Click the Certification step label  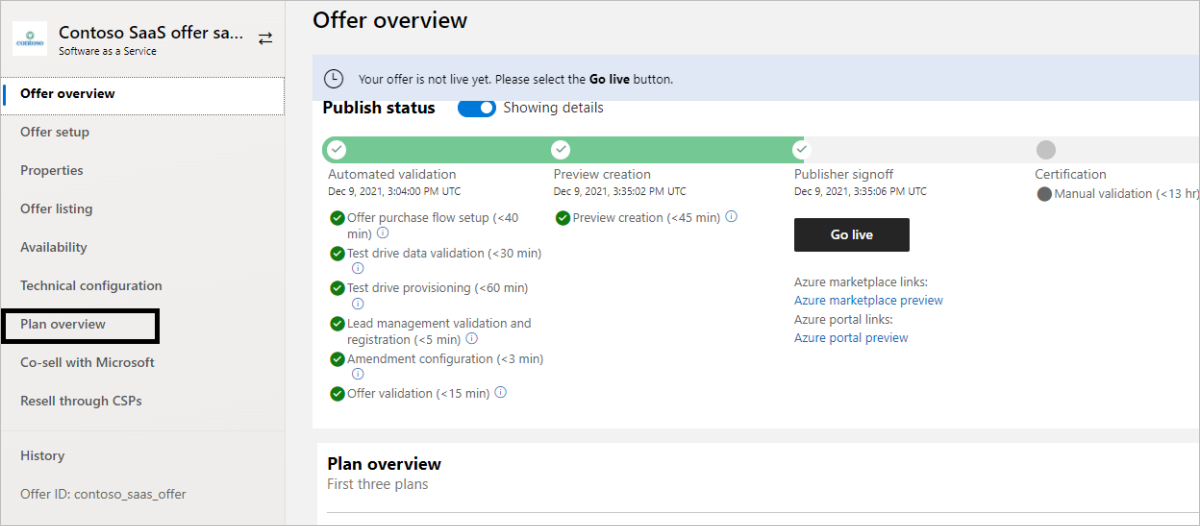pyautogui.click(x=1071, y=174)
